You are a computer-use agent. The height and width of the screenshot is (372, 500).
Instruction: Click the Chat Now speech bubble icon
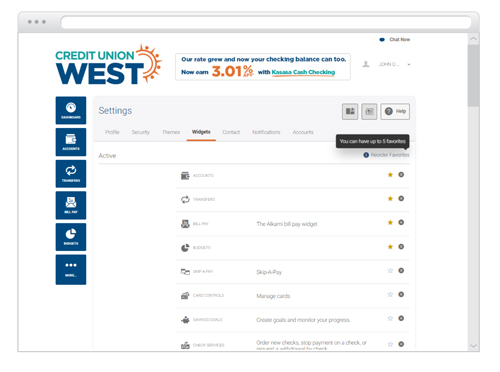pos(382,40)
